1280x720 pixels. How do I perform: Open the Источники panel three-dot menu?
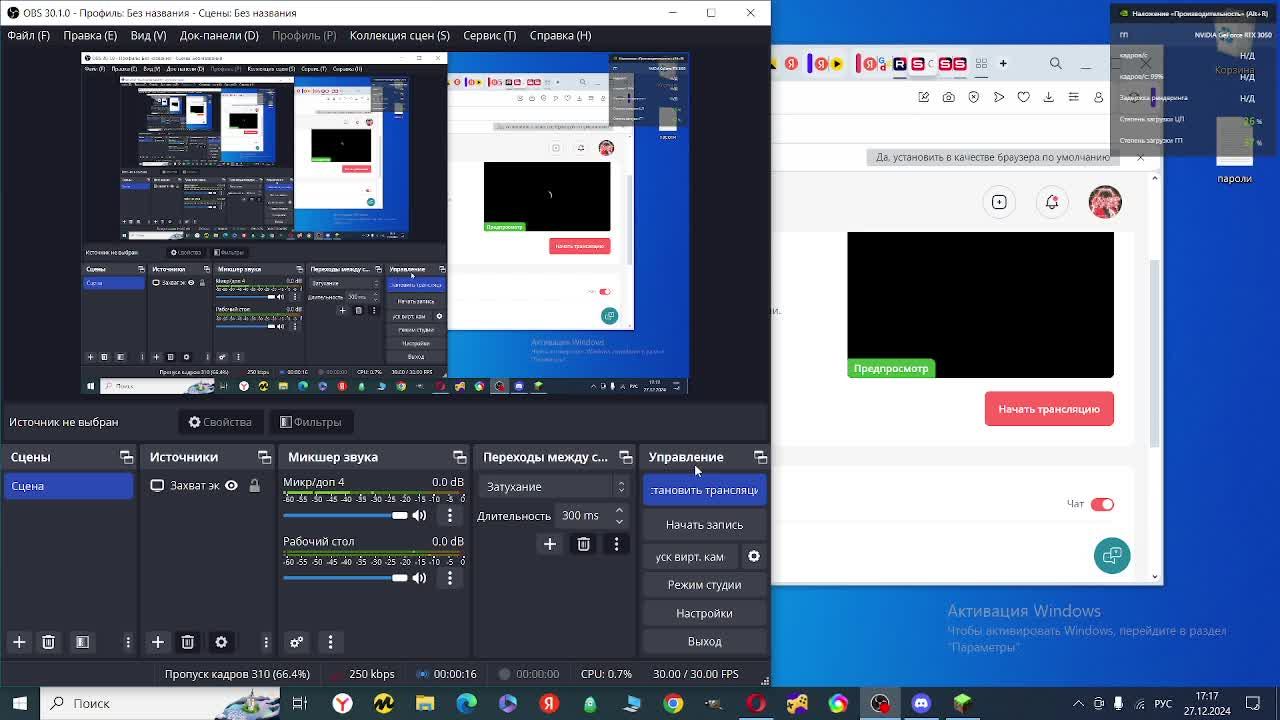266,642
